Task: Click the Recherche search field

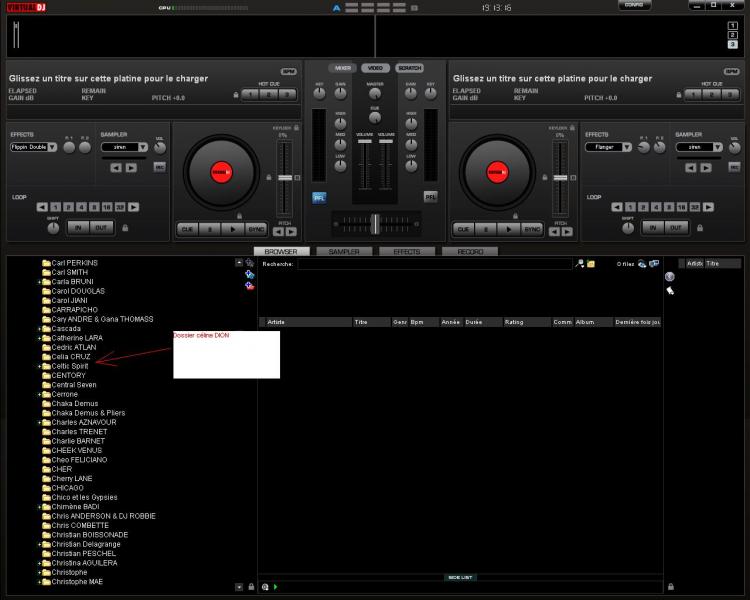Action: [435, 264]
